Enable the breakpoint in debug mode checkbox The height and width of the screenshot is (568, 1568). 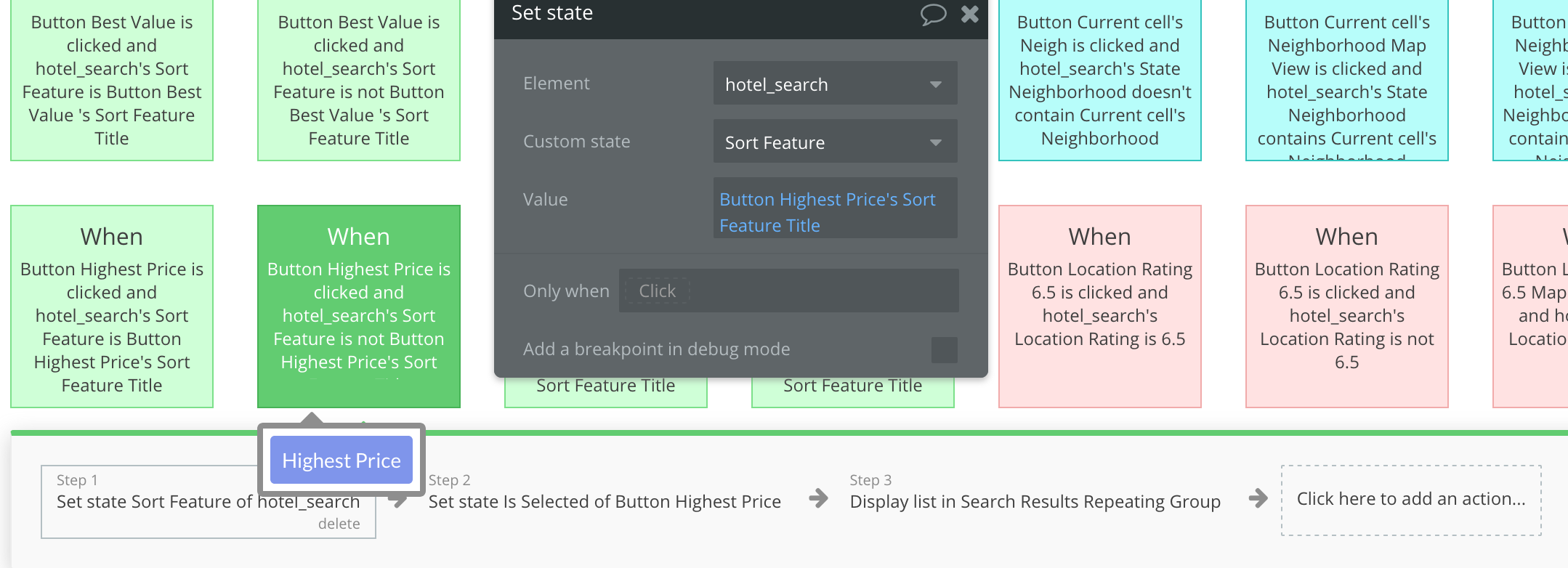[944, 349]
